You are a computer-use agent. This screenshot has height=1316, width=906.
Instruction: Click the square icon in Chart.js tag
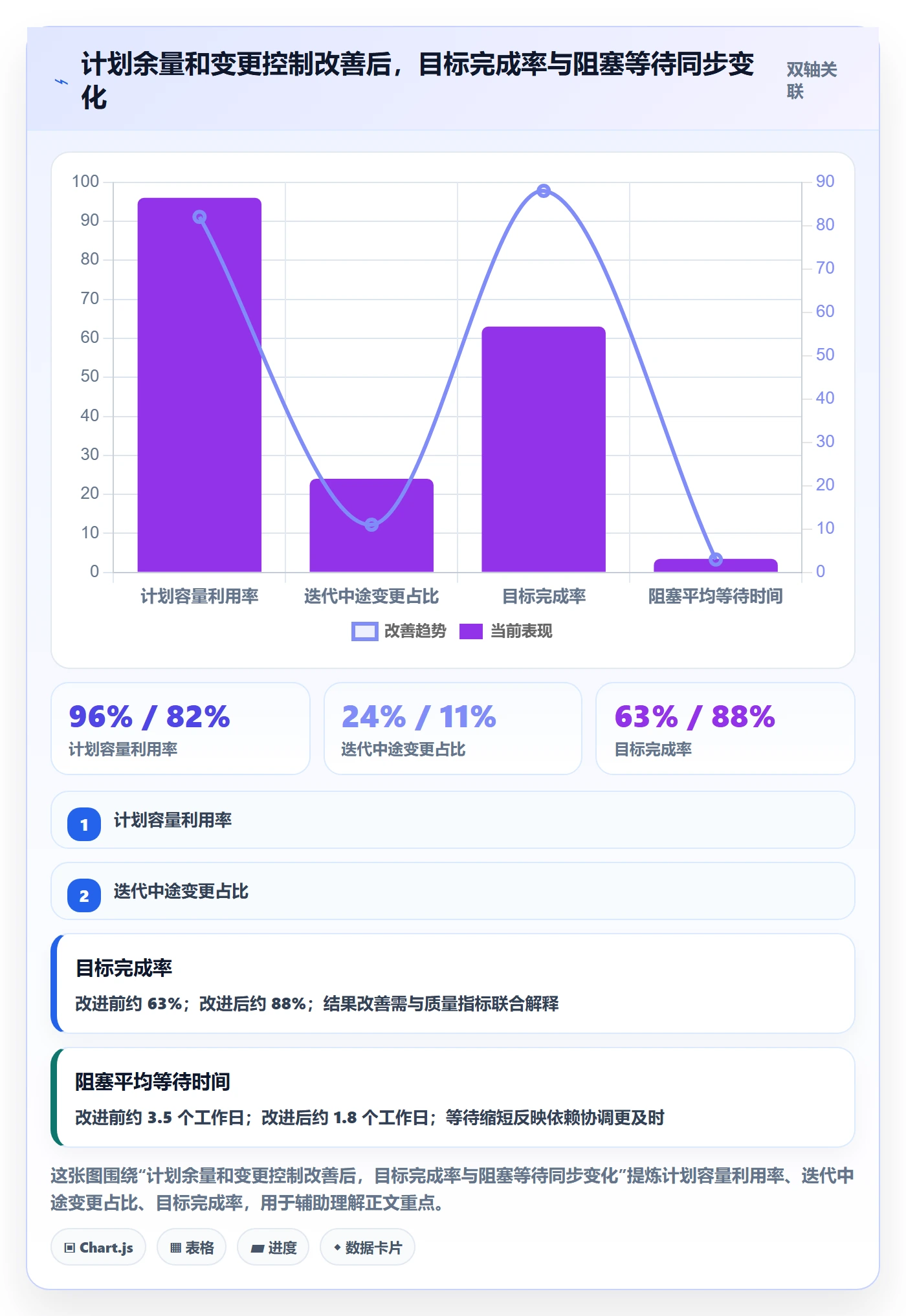(70, 1248)
